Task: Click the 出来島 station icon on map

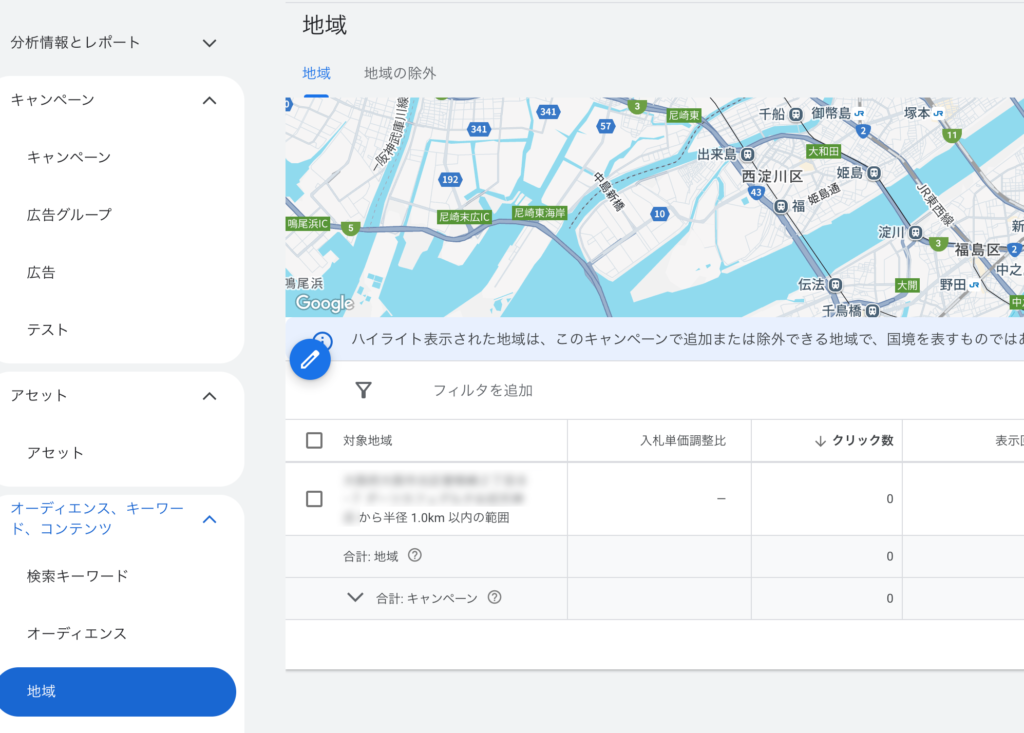Action: coord(748,155)
